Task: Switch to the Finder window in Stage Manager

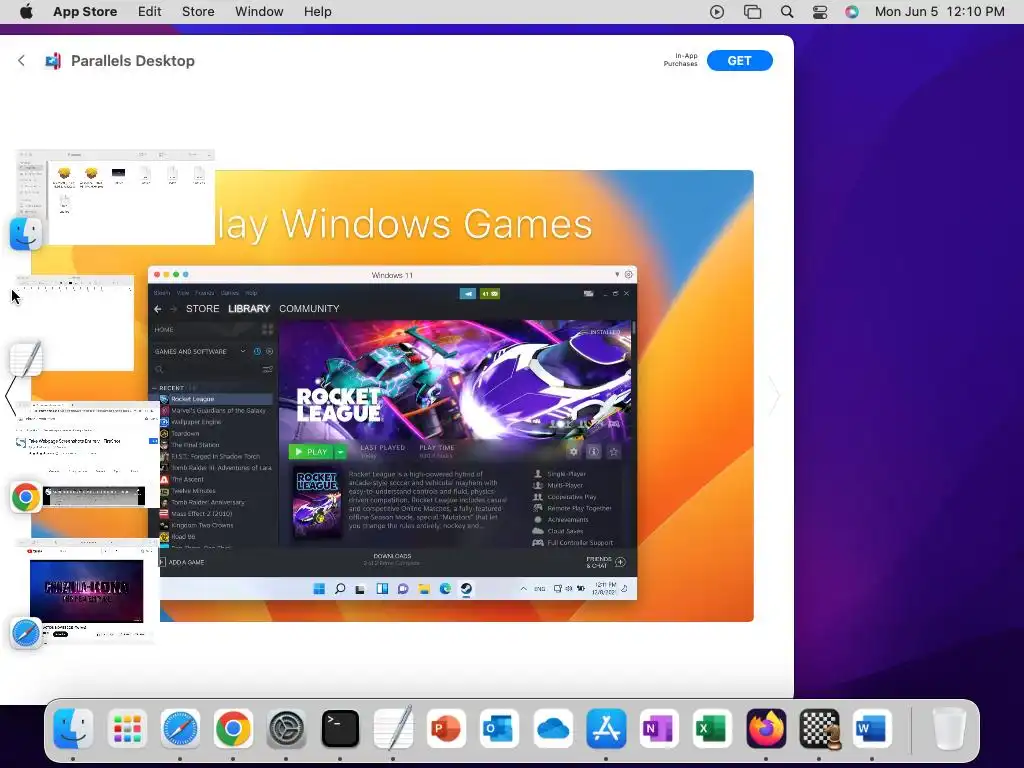Action: [x=114, y=198]
